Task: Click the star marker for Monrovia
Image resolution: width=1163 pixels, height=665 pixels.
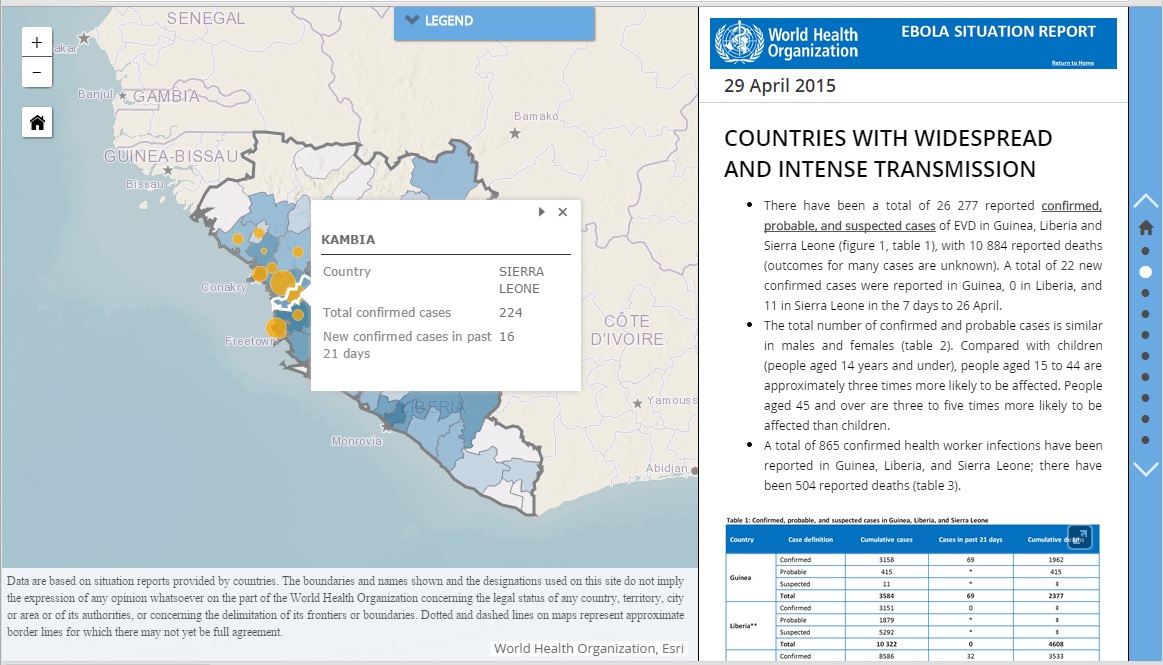Action: point(387,427)
